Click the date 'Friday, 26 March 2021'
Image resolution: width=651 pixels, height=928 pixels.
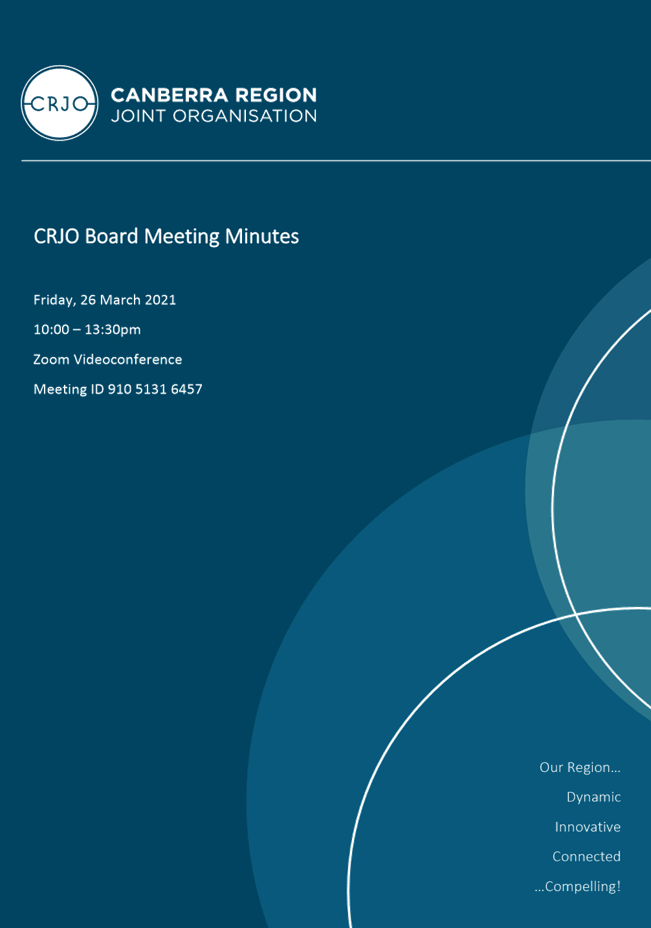(x=105, y=300)
